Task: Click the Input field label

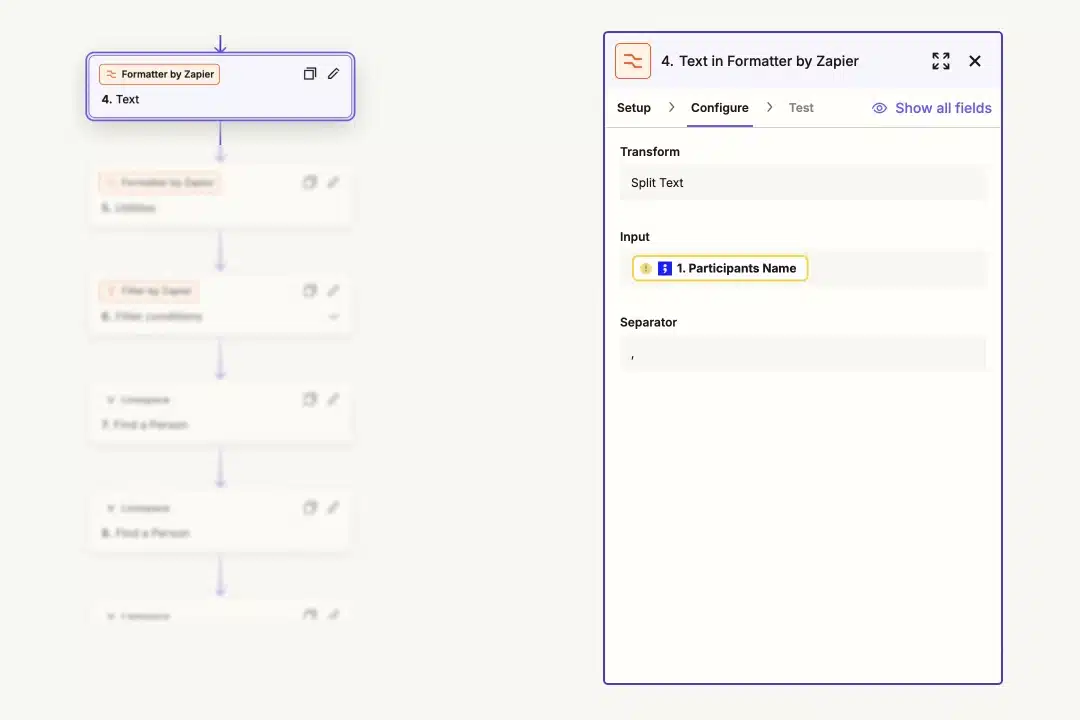Action: tap(634, 237)
